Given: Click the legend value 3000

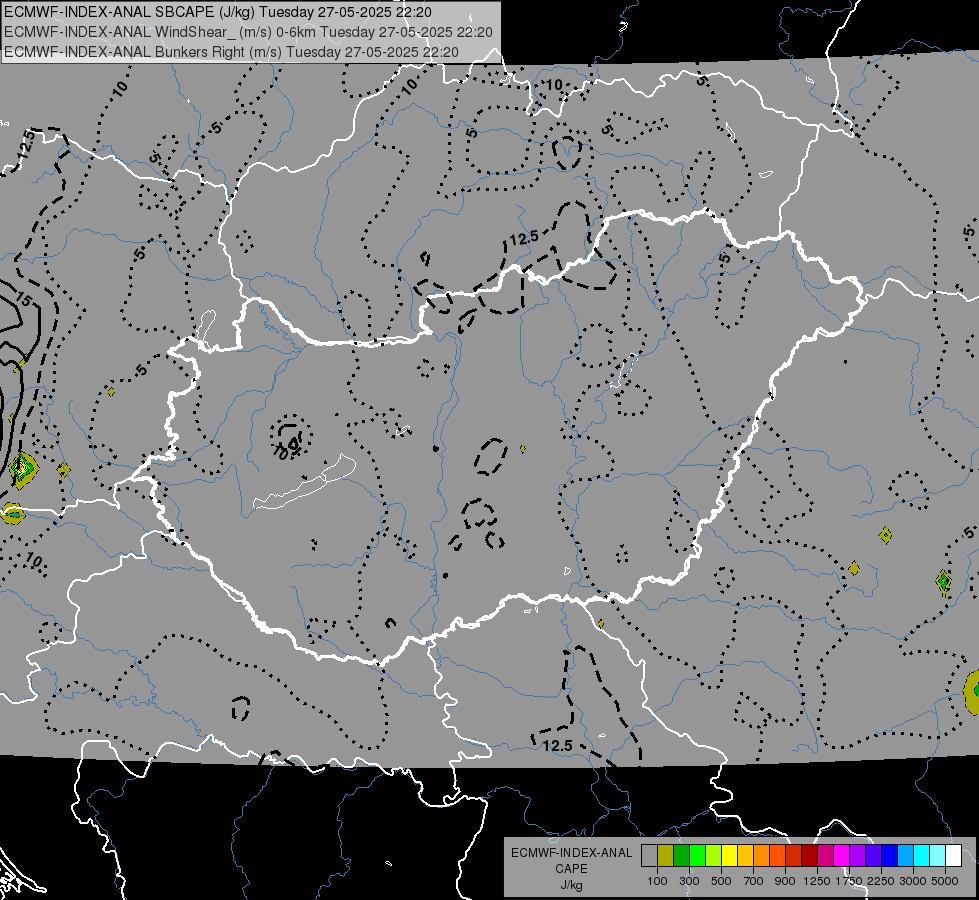Looking at the screenshot, I should click(x=913, y=881).
